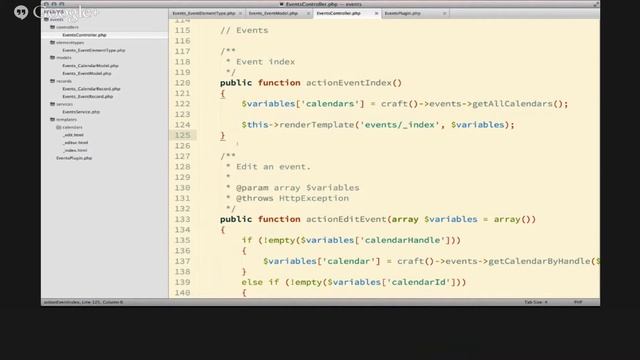Open the PHP syntax selector in status bar
Viewport: 640px width, 360px height.
coord(578,302)
